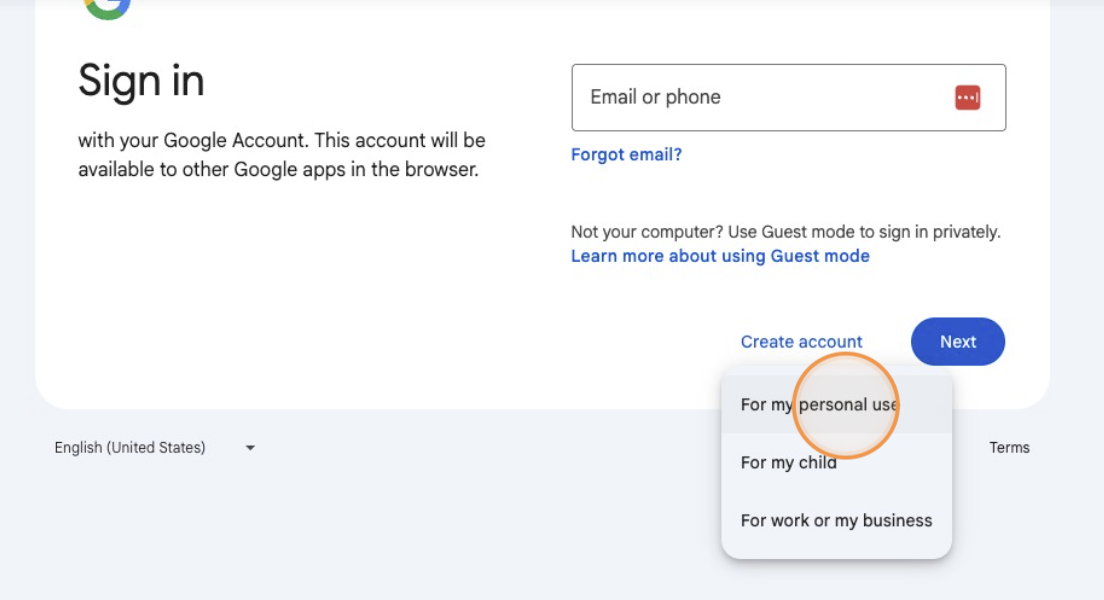Focus the Email or phone field

pyautogui.click(x=760, y=97)
